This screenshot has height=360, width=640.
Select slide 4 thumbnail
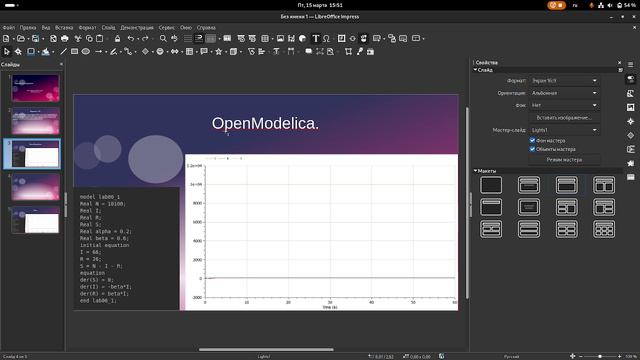[x=36, y=187]
